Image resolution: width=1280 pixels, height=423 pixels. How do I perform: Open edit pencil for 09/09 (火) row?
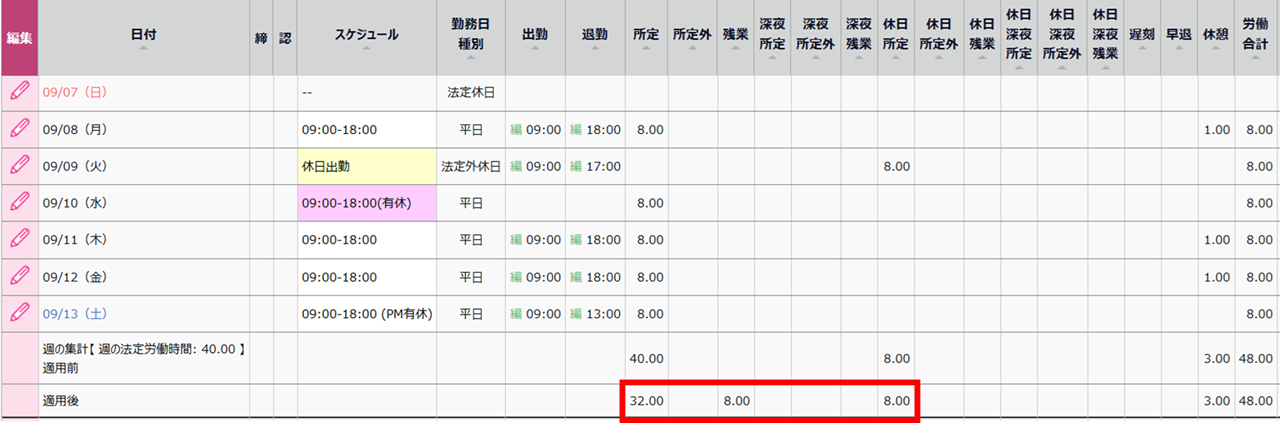coord(19,166)
